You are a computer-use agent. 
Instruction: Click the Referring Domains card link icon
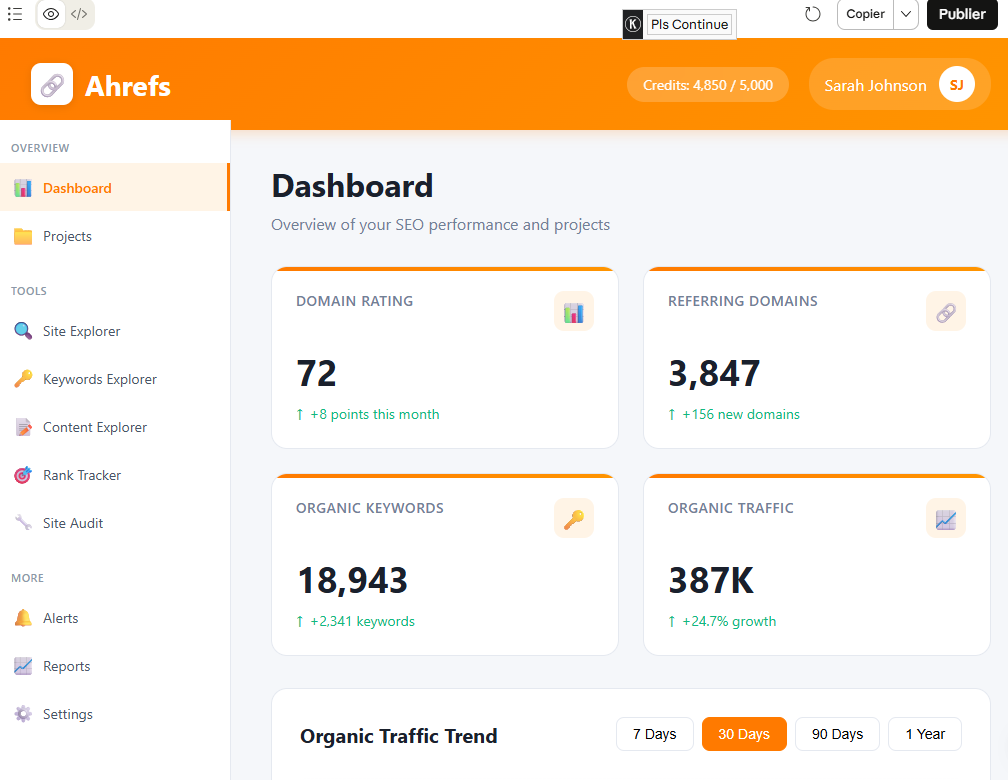point(946,312)
